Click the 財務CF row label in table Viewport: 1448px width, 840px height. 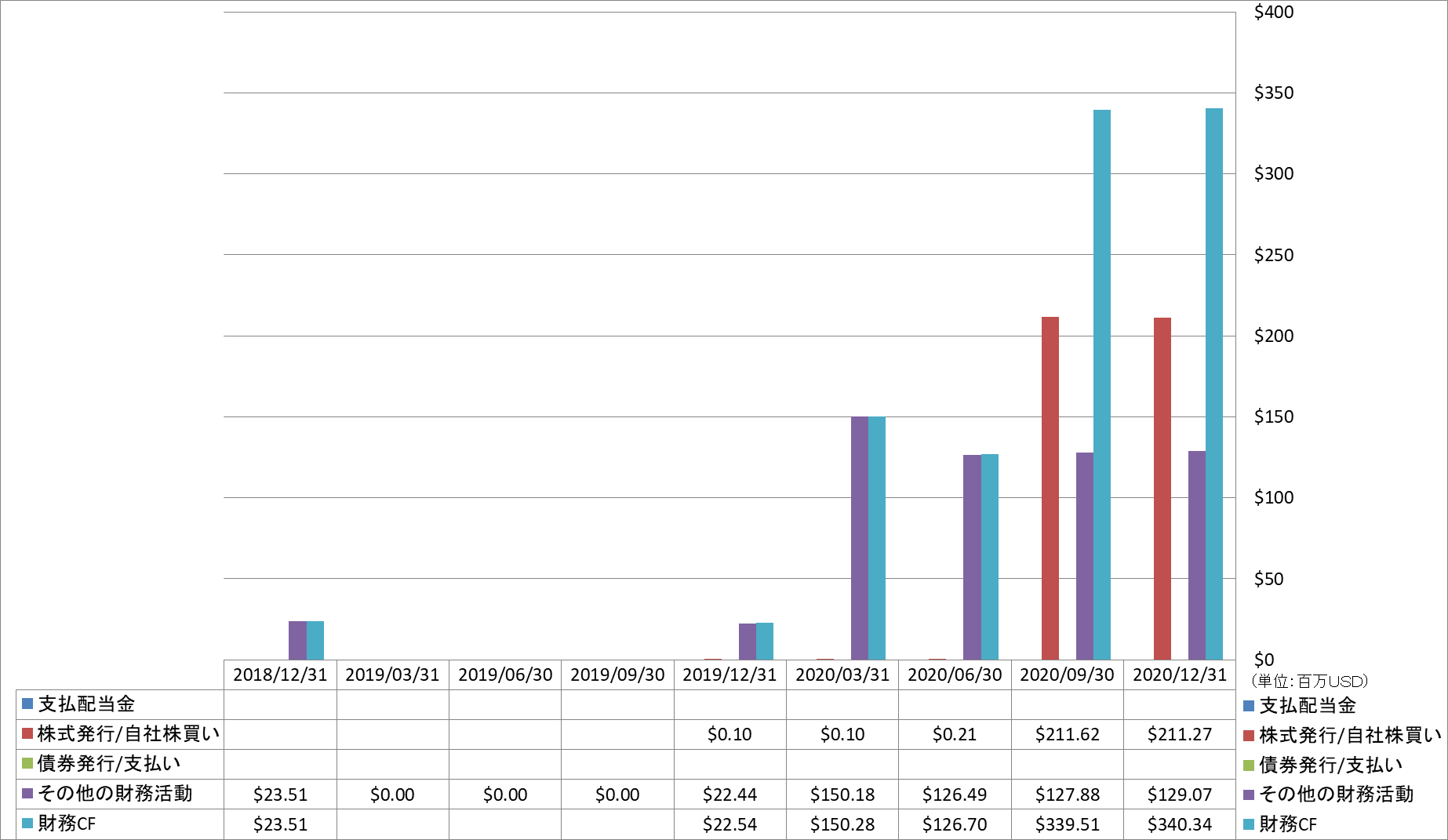pyautogui.click(x=67, y=823)
